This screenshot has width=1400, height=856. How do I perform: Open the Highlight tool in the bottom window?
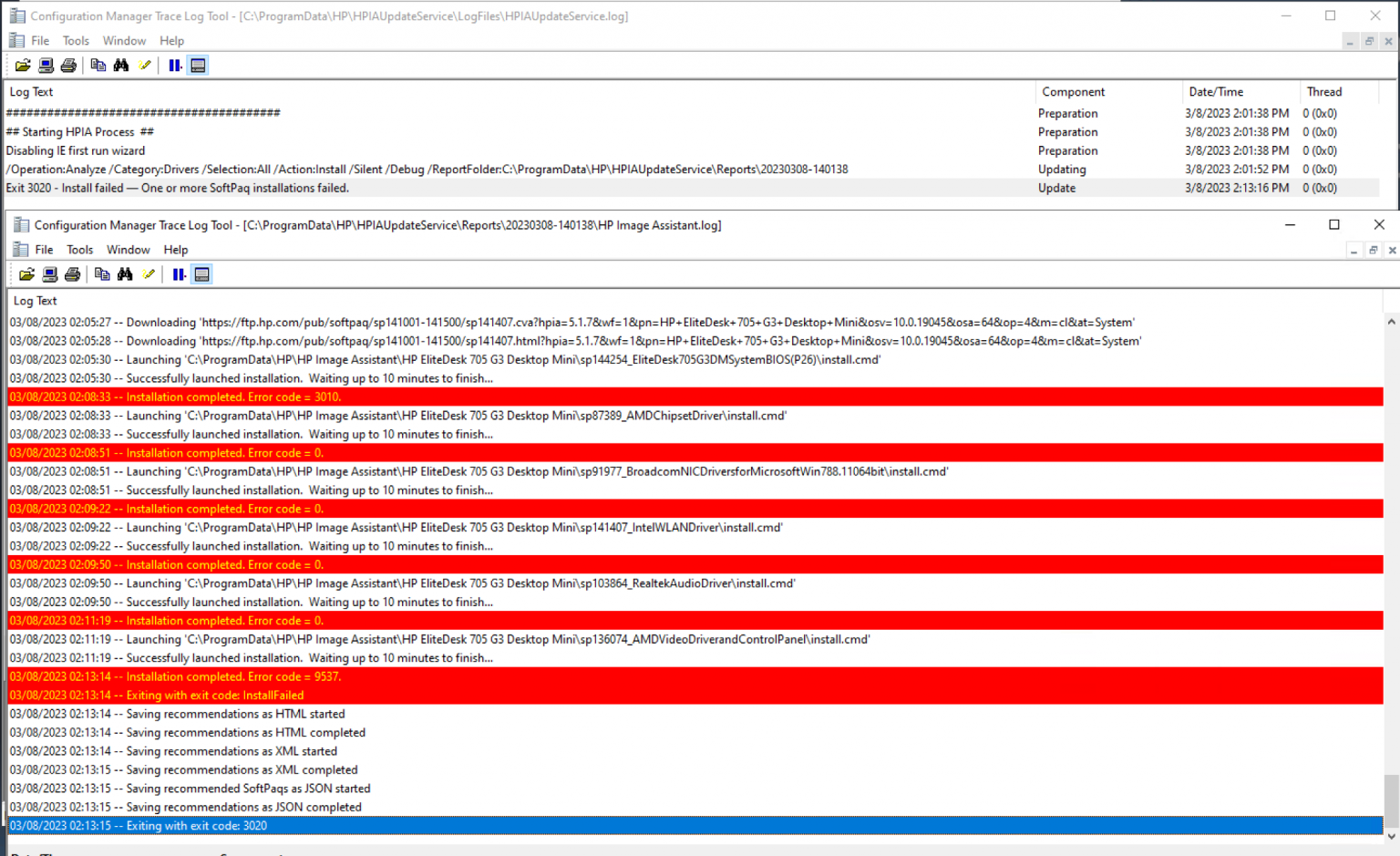tap(149, 273)
